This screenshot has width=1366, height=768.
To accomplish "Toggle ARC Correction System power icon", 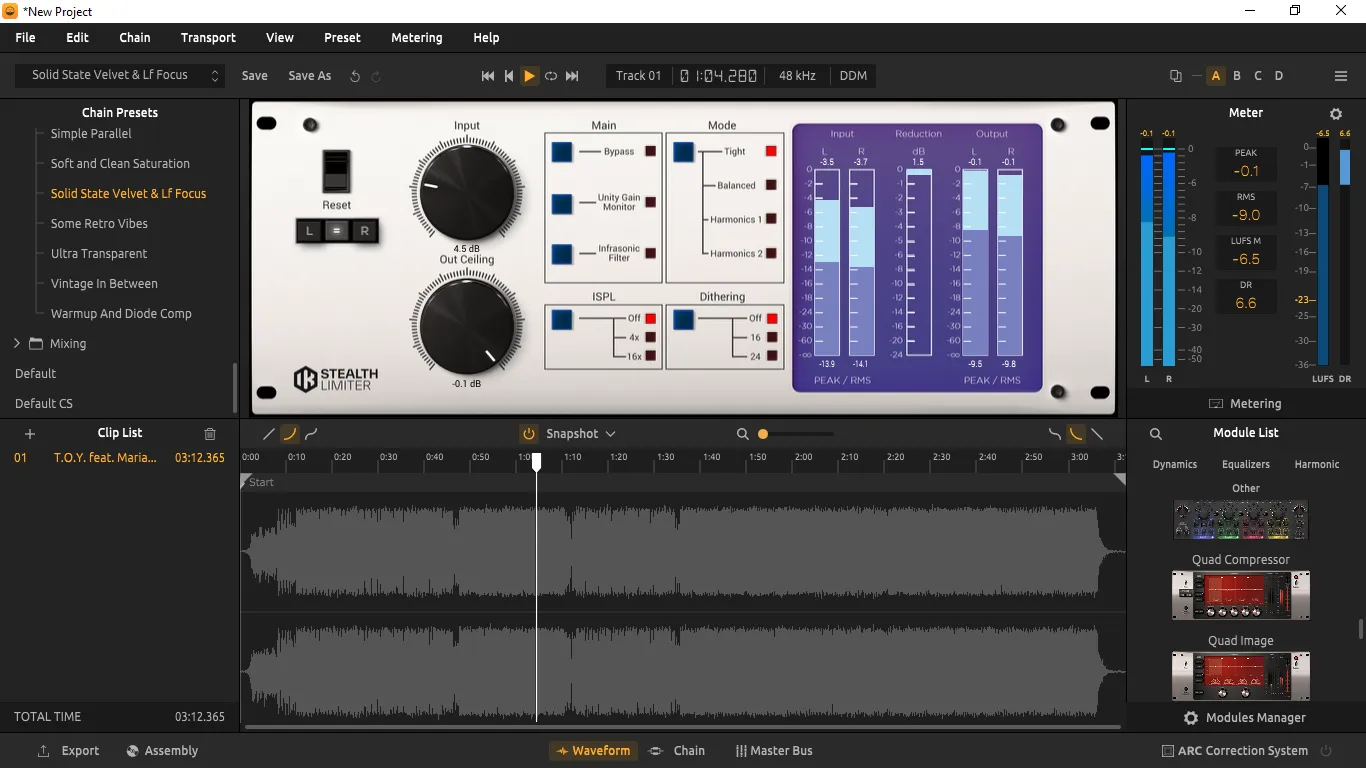I will coord(1327,751).
